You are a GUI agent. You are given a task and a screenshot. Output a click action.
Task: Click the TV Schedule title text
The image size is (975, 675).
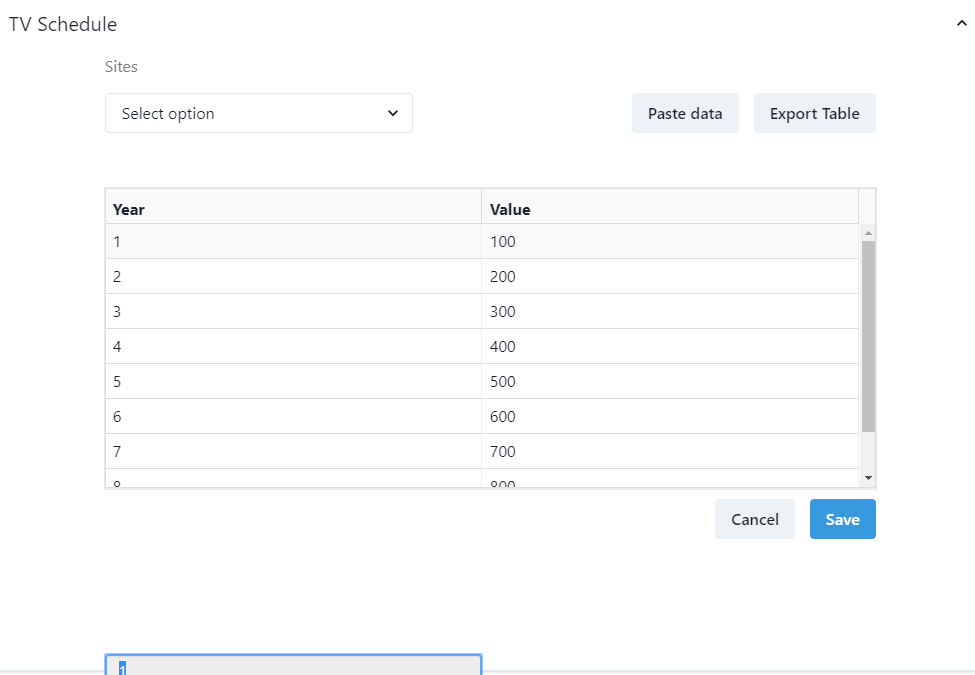click(x=62, y=24)
